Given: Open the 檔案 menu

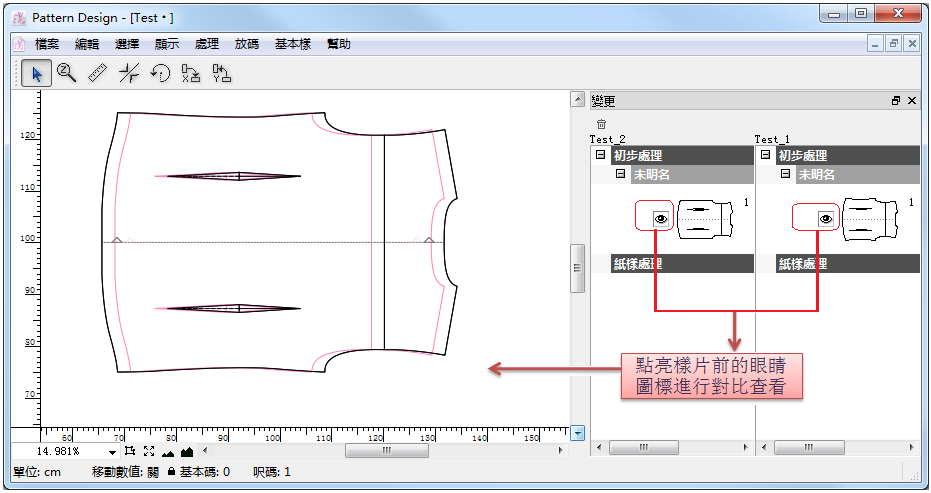Looking at the screenshot, I should pyautogui.click(x=47, y=44).
